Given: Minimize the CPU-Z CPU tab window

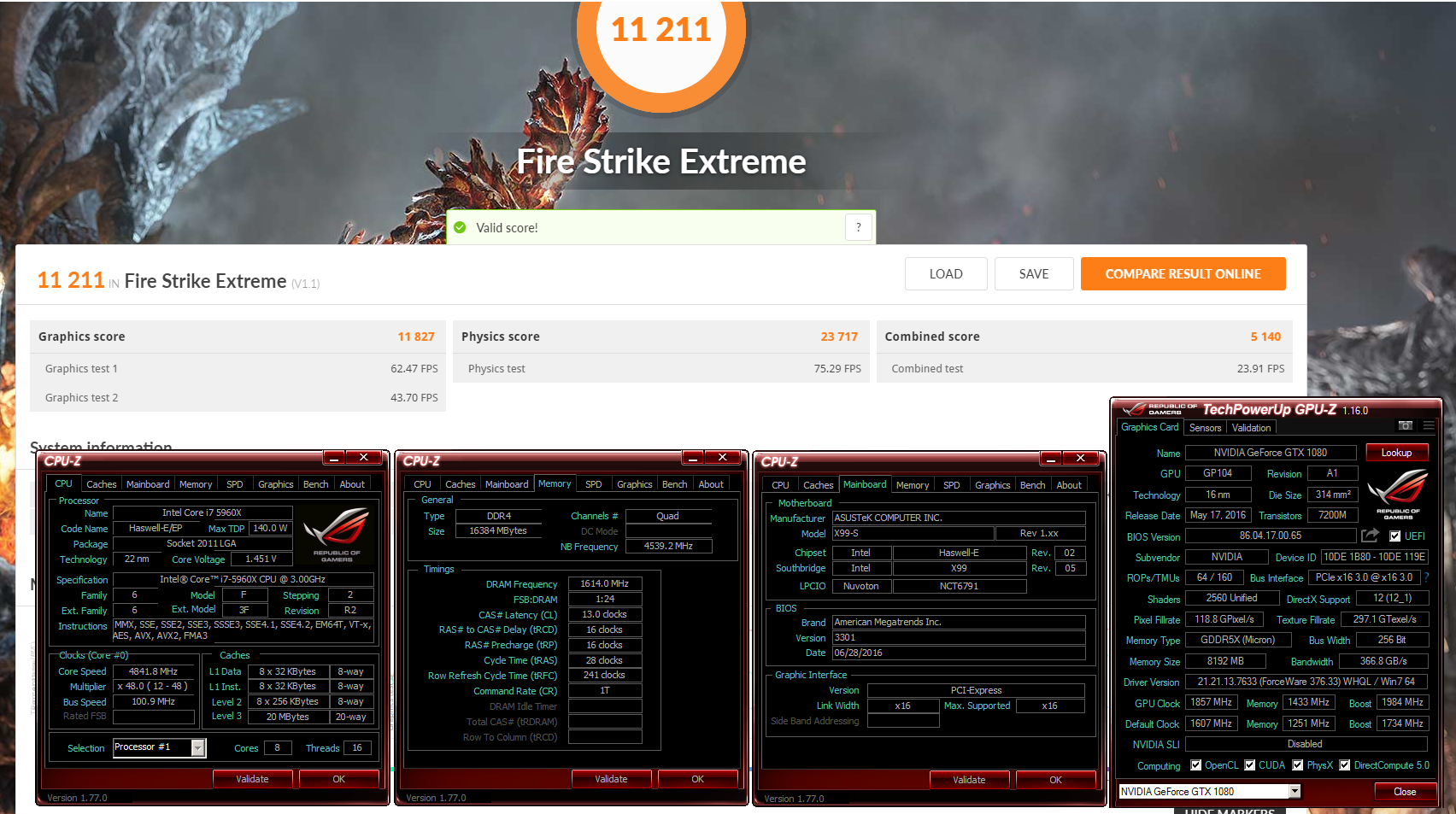Looking at the screenshot, I should tap(333, 458).
